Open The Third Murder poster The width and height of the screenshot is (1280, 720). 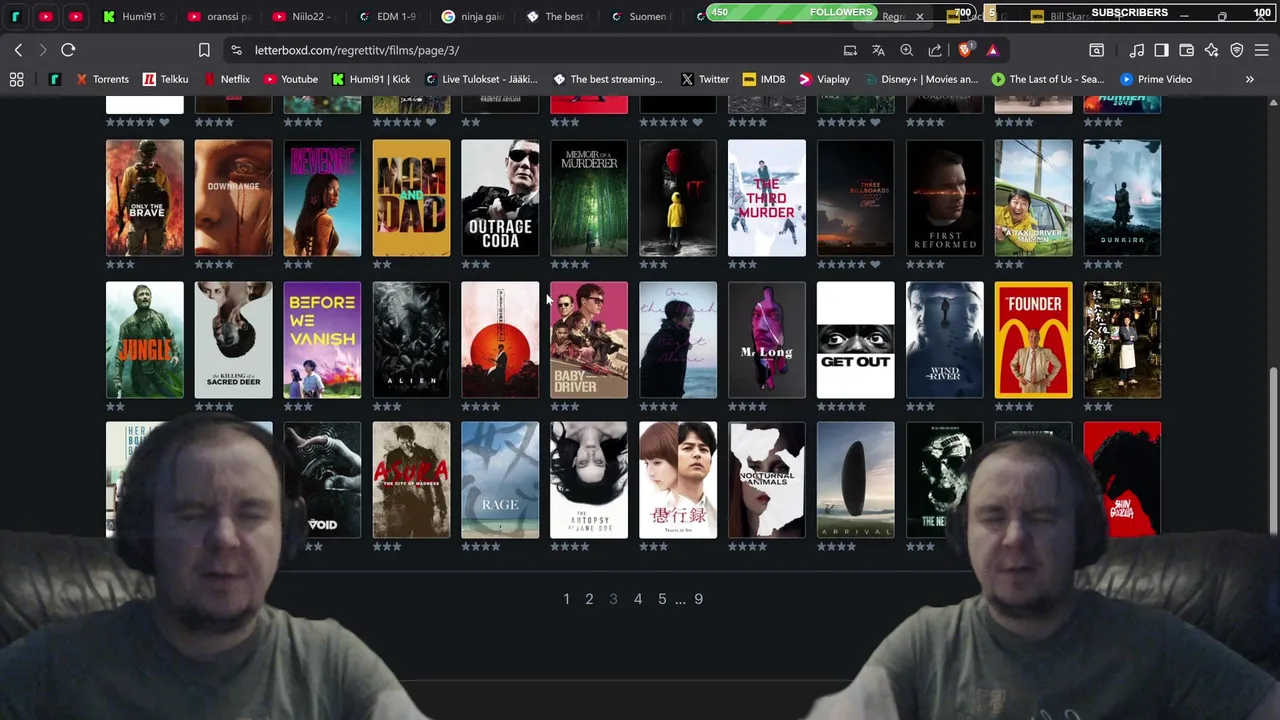[x=767, y=198]
